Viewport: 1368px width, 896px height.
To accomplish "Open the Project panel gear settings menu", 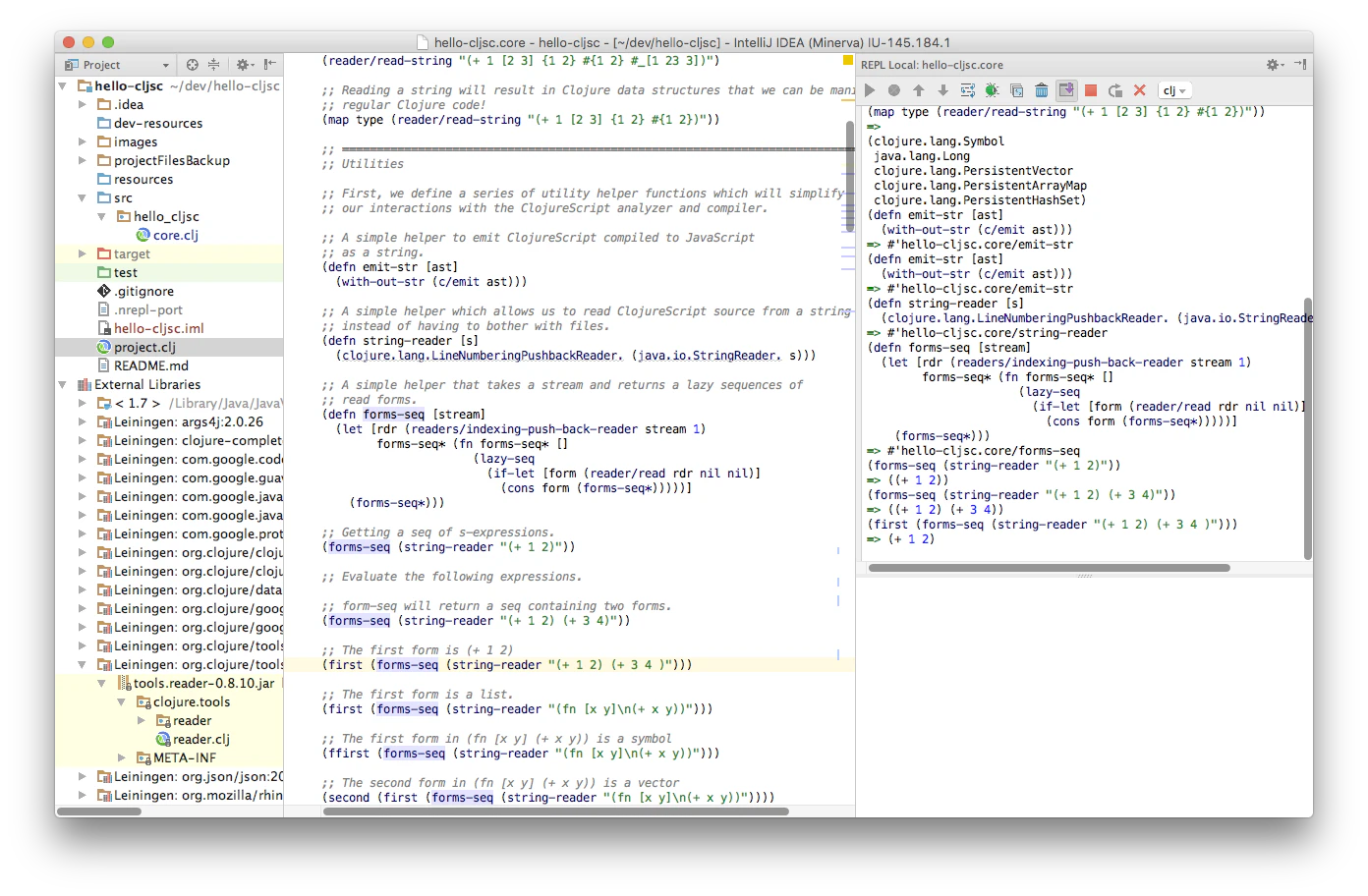I will (244, 65).
